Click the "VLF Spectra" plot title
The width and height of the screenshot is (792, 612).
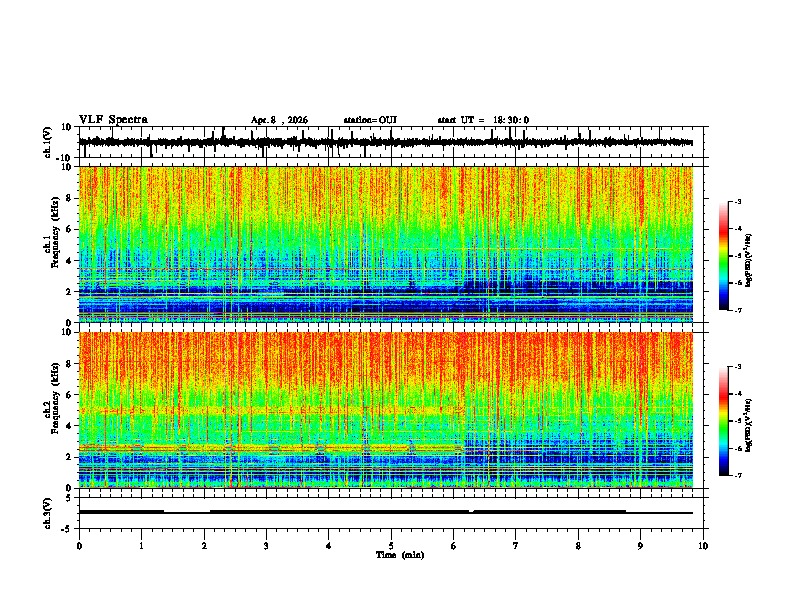(x=113, y=120)
